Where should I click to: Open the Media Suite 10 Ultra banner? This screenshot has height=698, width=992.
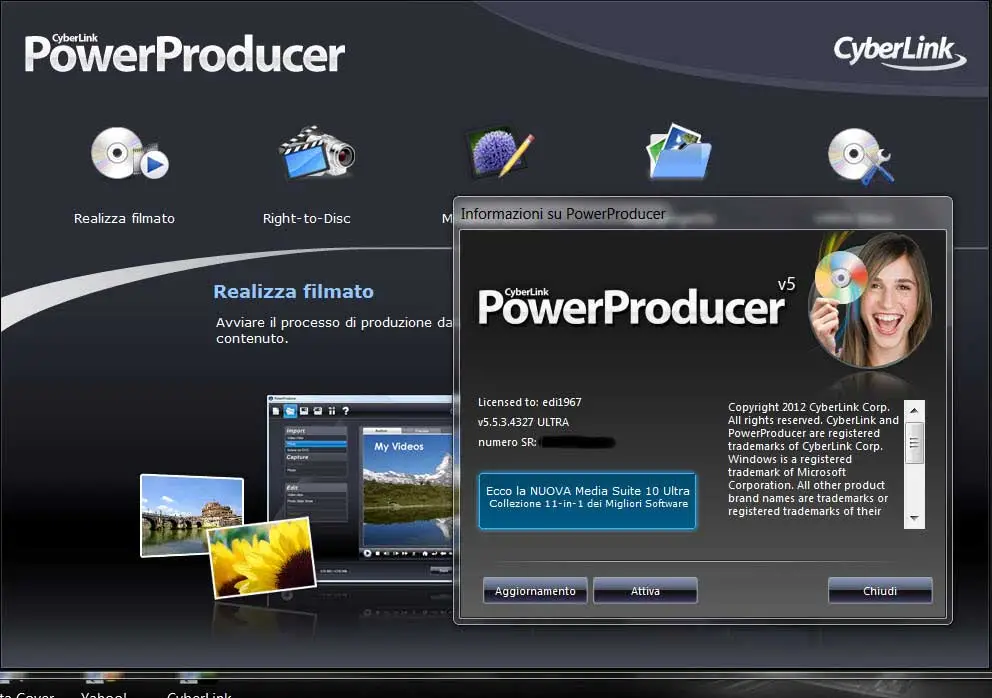coord(587,500)
